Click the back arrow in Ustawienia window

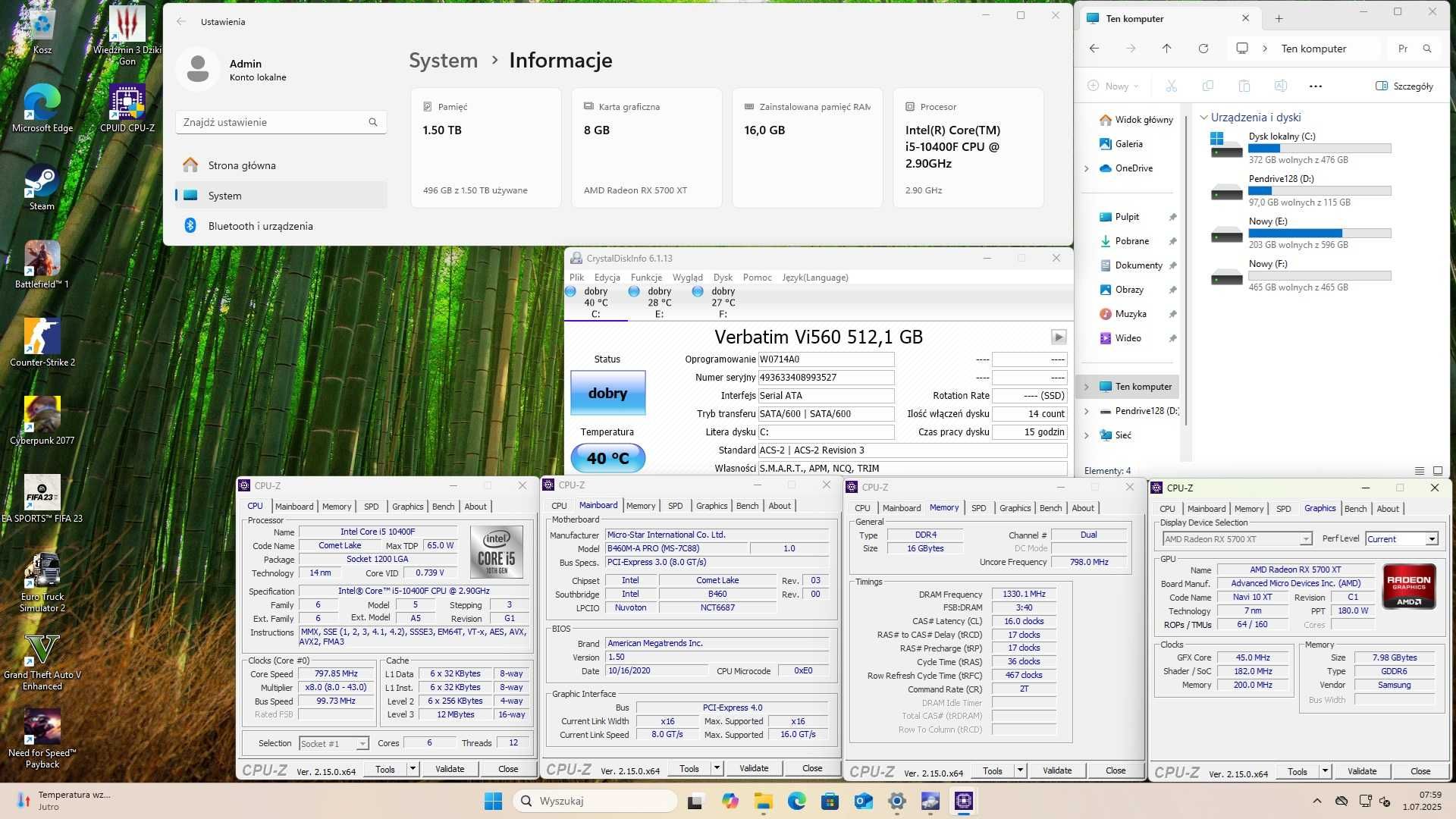[x=181, y=21]
